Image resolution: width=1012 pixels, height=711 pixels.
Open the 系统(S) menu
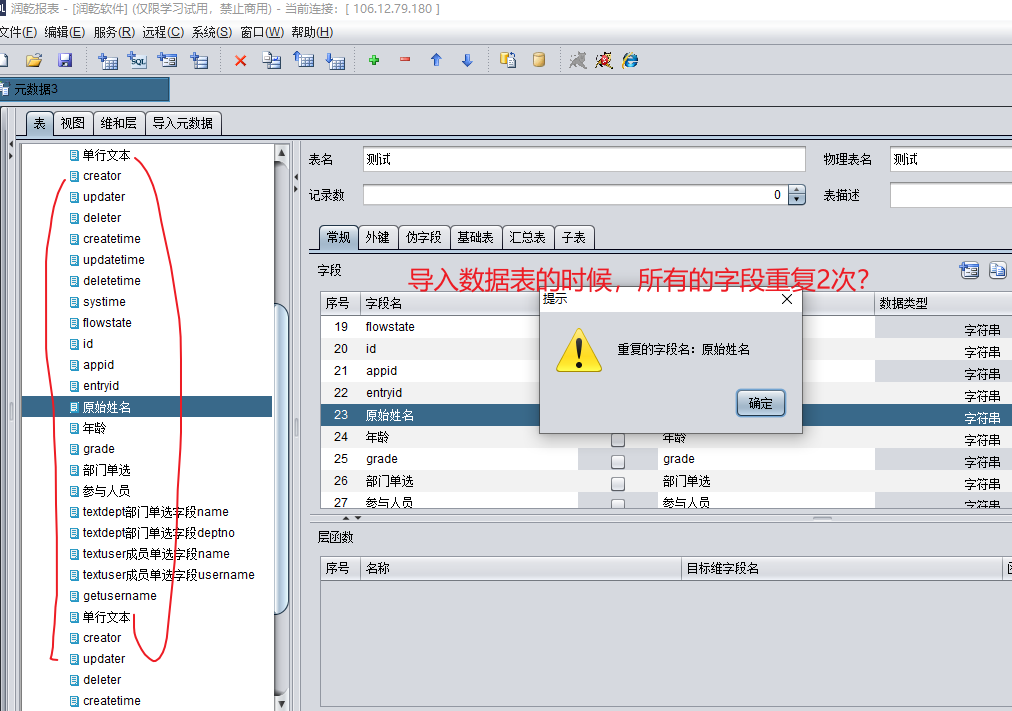click(212, 32)
